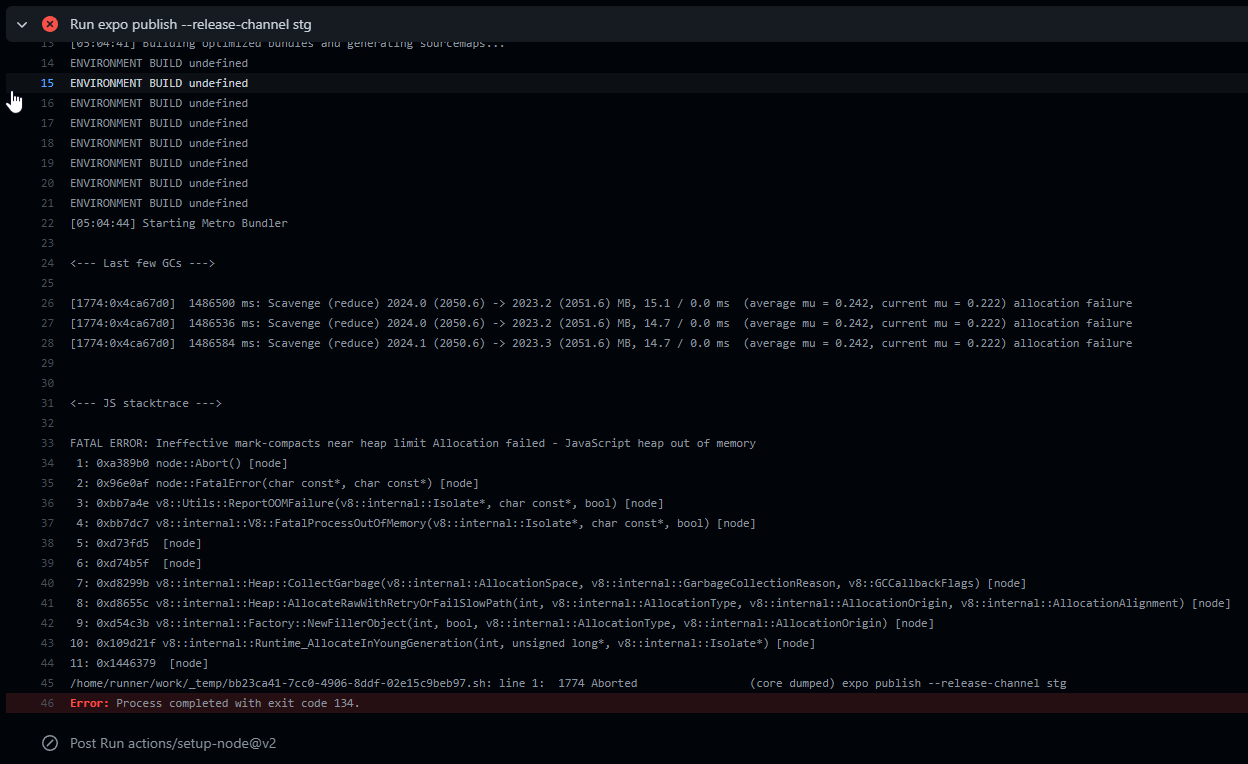Image resolution: width=1248 pixels, height=764 pixels.
Task: Click the downward chevron beside the step name
Action: [21, 24]
